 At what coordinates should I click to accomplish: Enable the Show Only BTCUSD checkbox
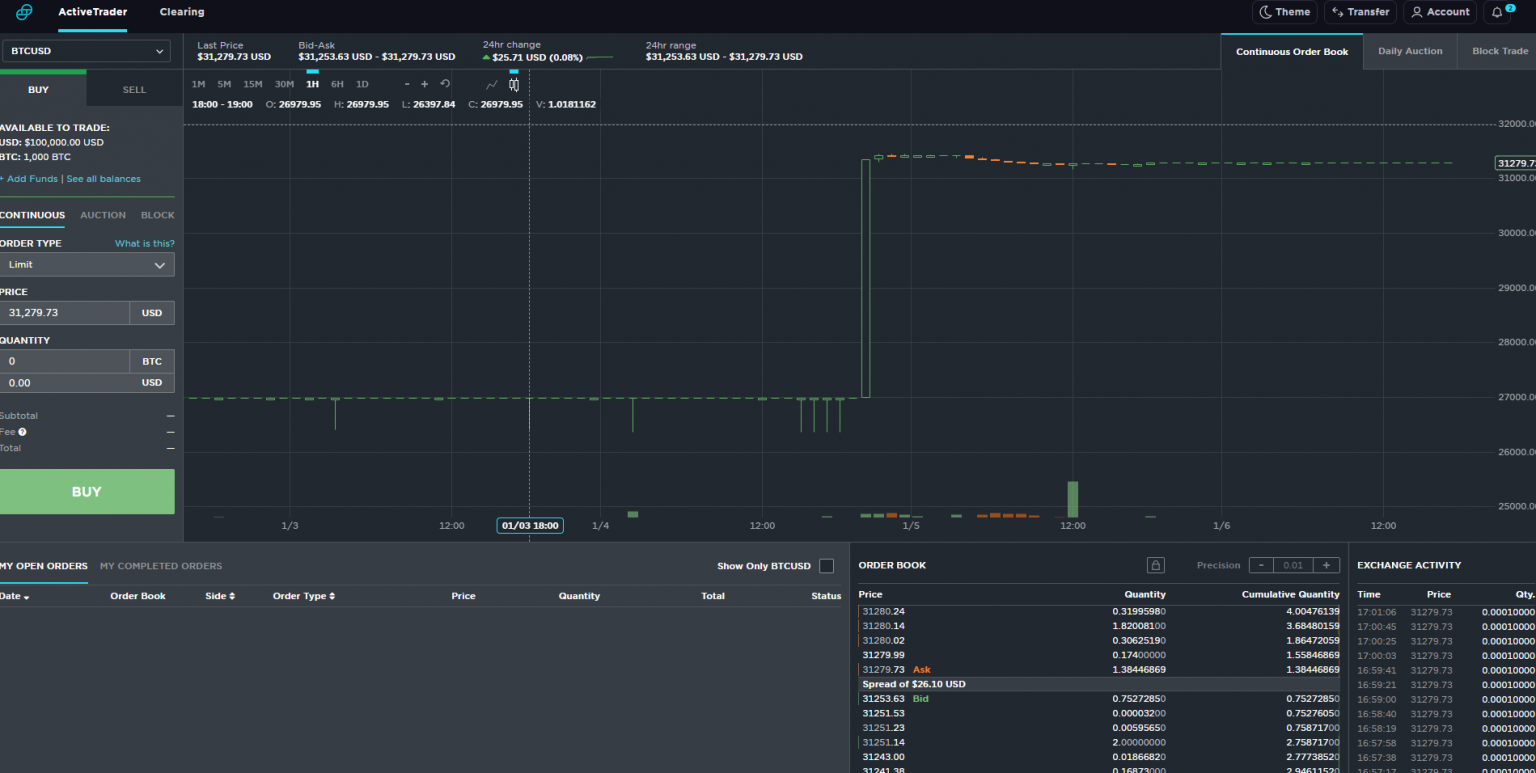click(x=826, y=565)
